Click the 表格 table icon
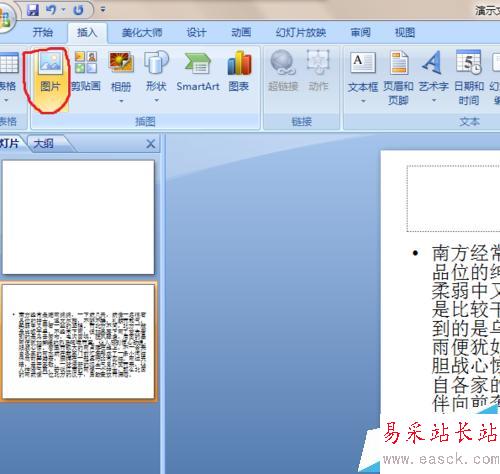Viewport: 500px width, 474px height. click(8, 63)
